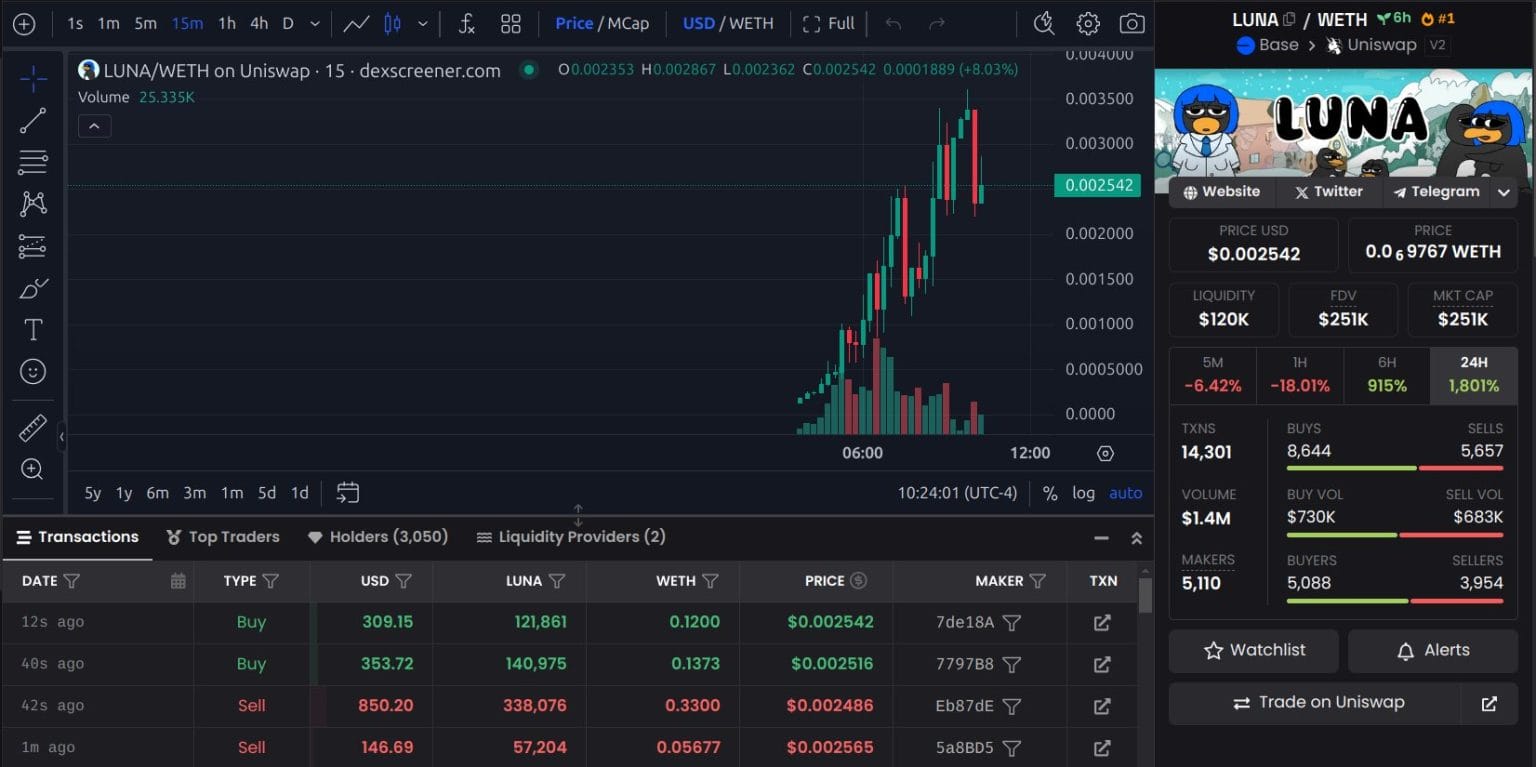Switch chart display to MCap
1536x767 pixels.
pyautogui.click(x=629, y=23)
